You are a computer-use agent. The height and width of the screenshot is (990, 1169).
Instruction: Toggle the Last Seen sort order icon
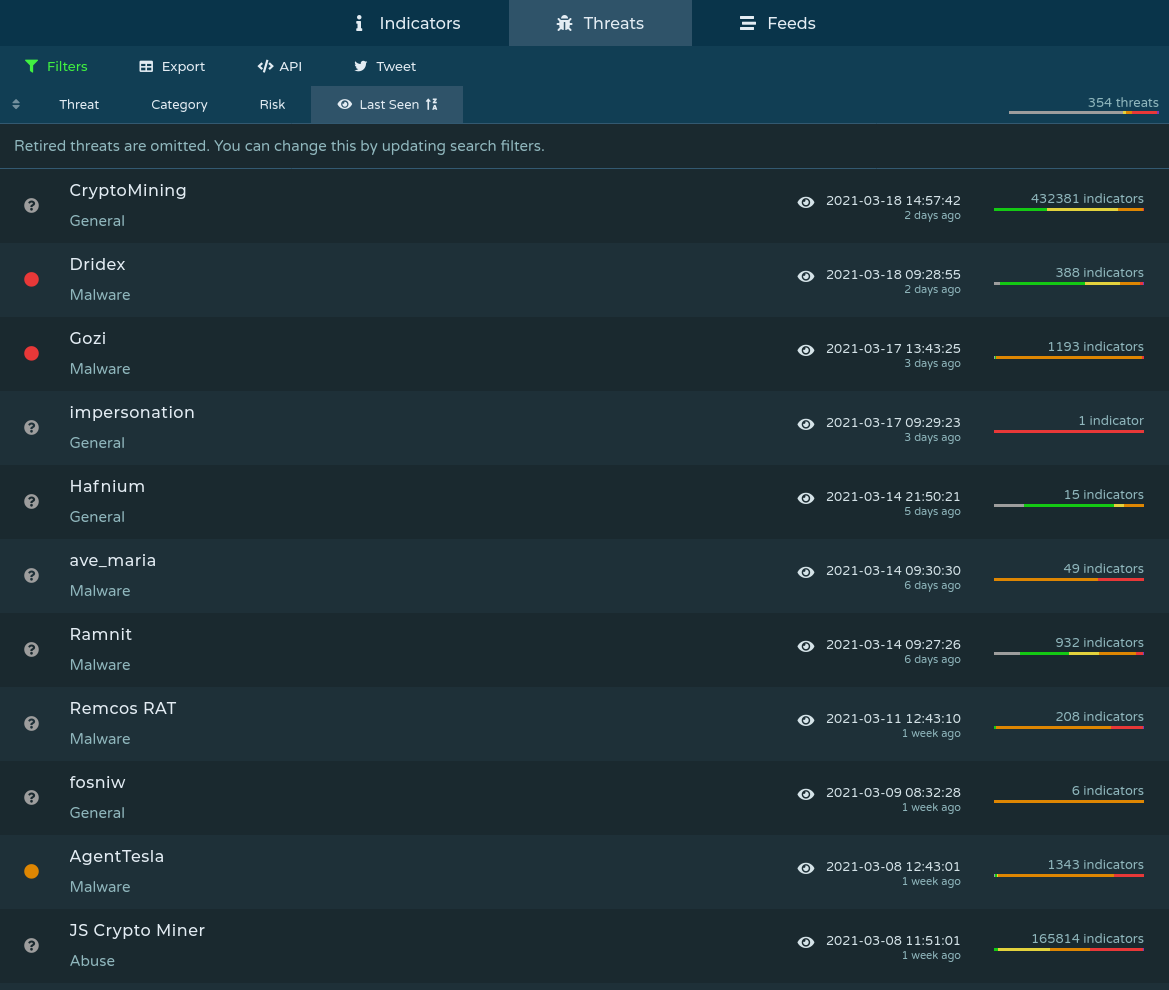click(431, 104)
